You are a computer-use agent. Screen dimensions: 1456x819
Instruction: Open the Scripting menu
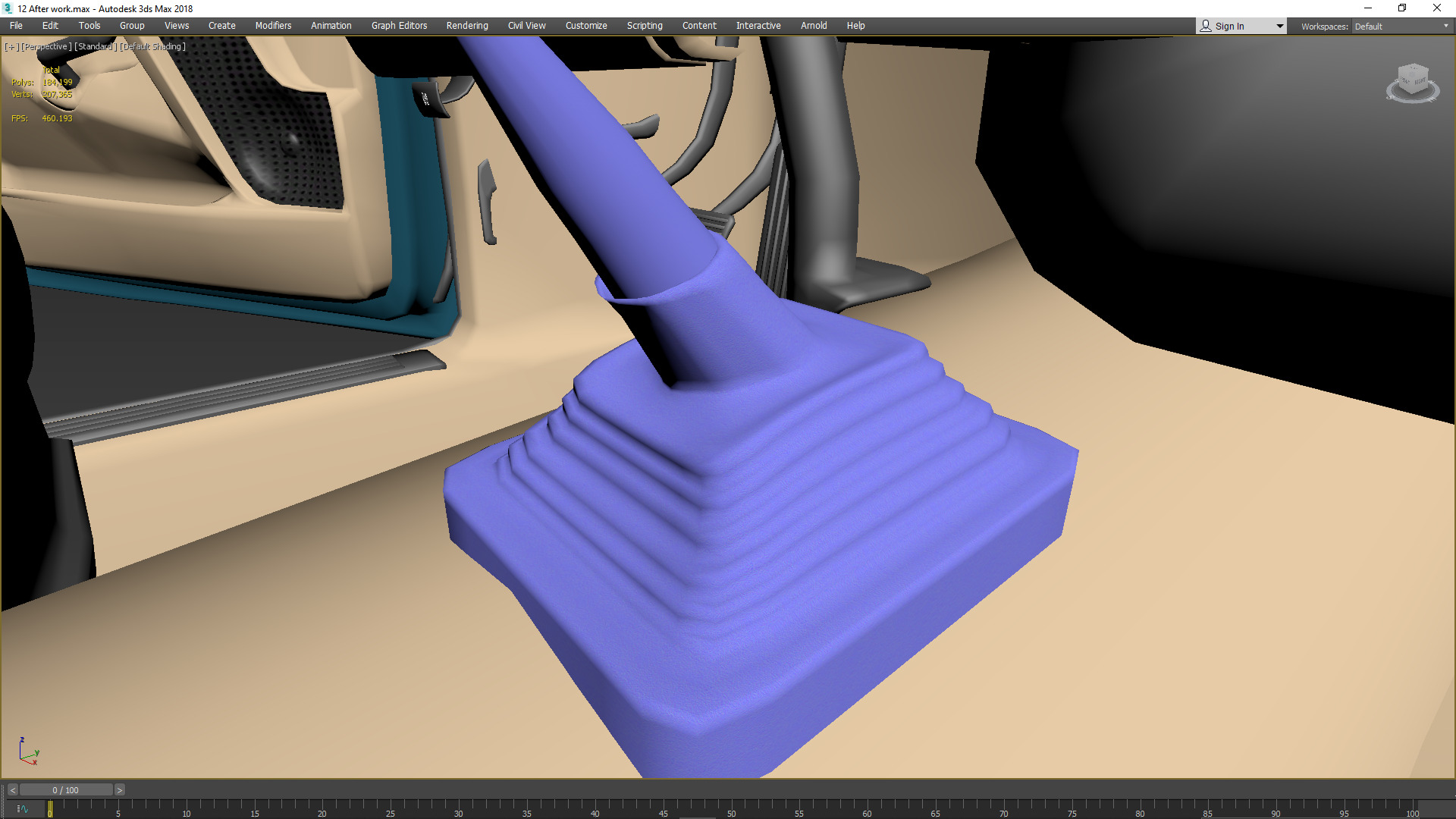click(644, 26)
